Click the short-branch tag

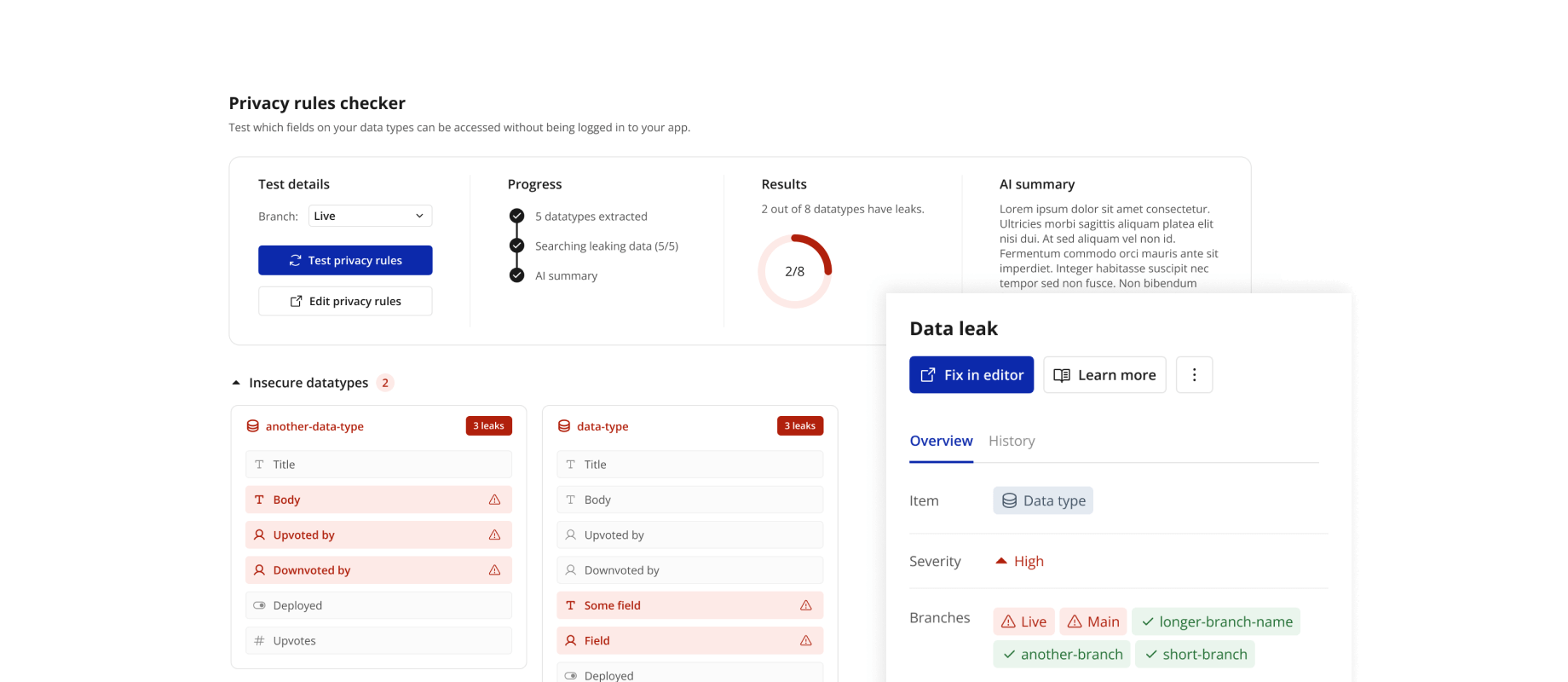pos(1195,654)
